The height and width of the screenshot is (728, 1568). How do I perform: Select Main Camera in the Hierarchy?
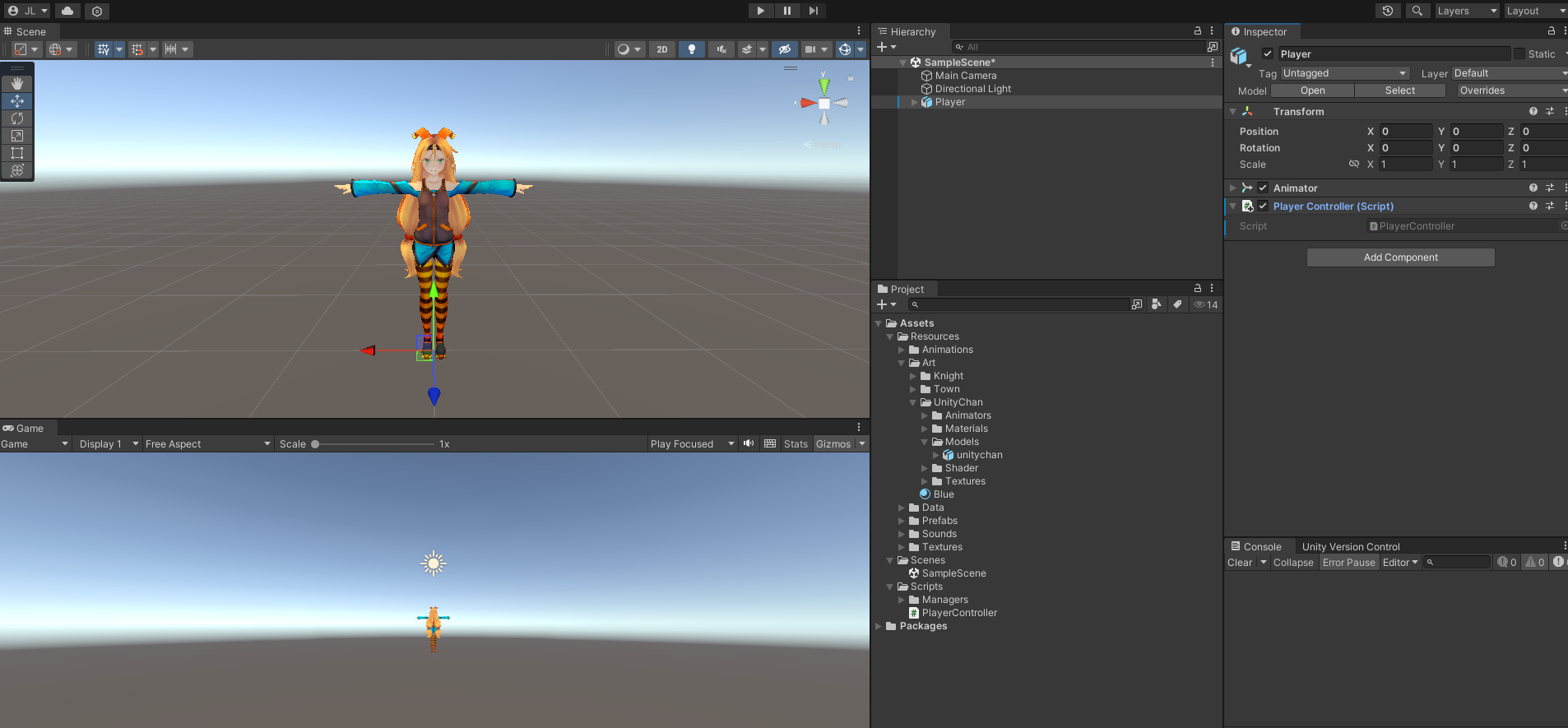[x=966, y=76]
